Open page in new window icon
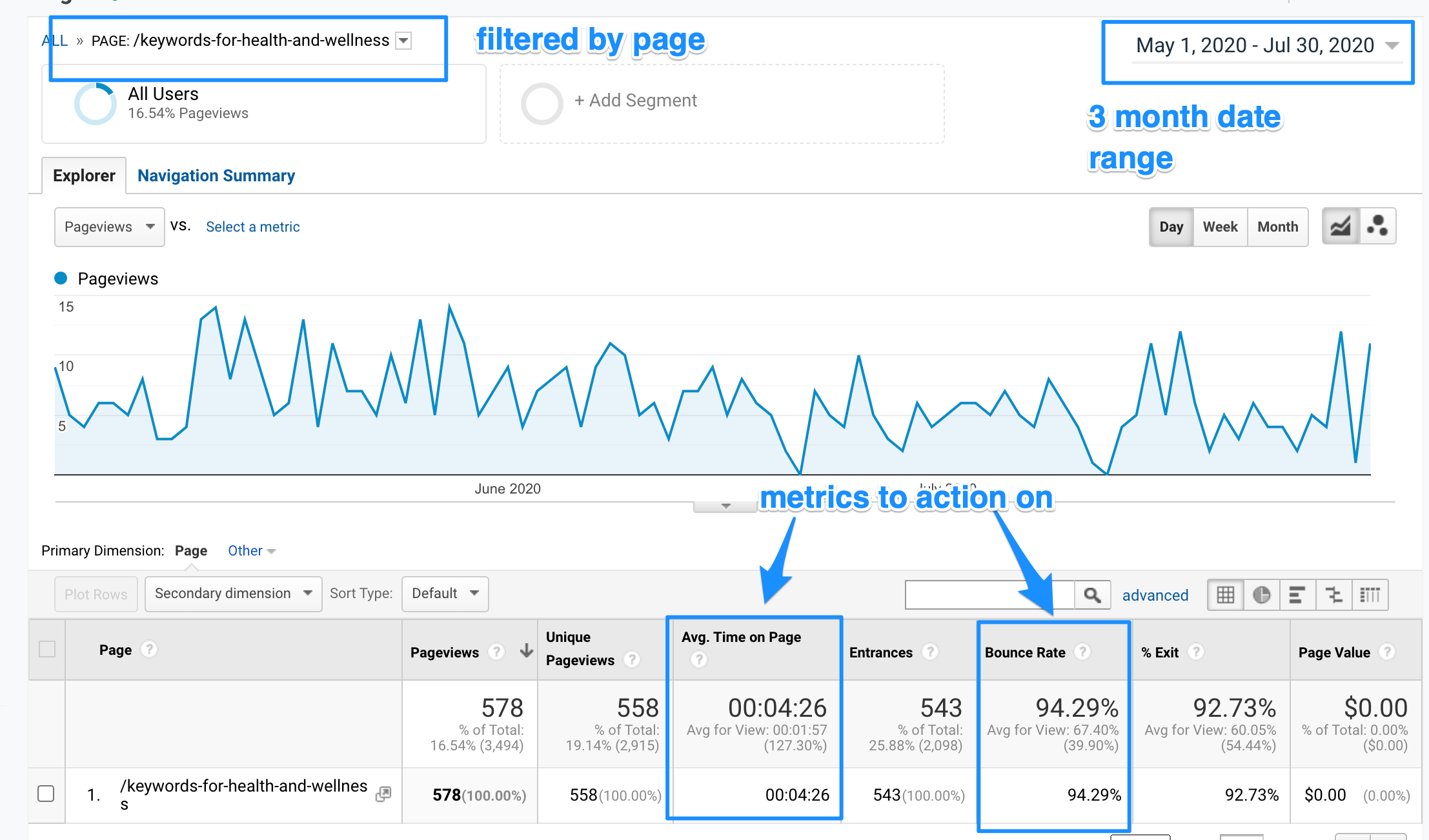This screenshot has height=840, width=1429. 383,794
